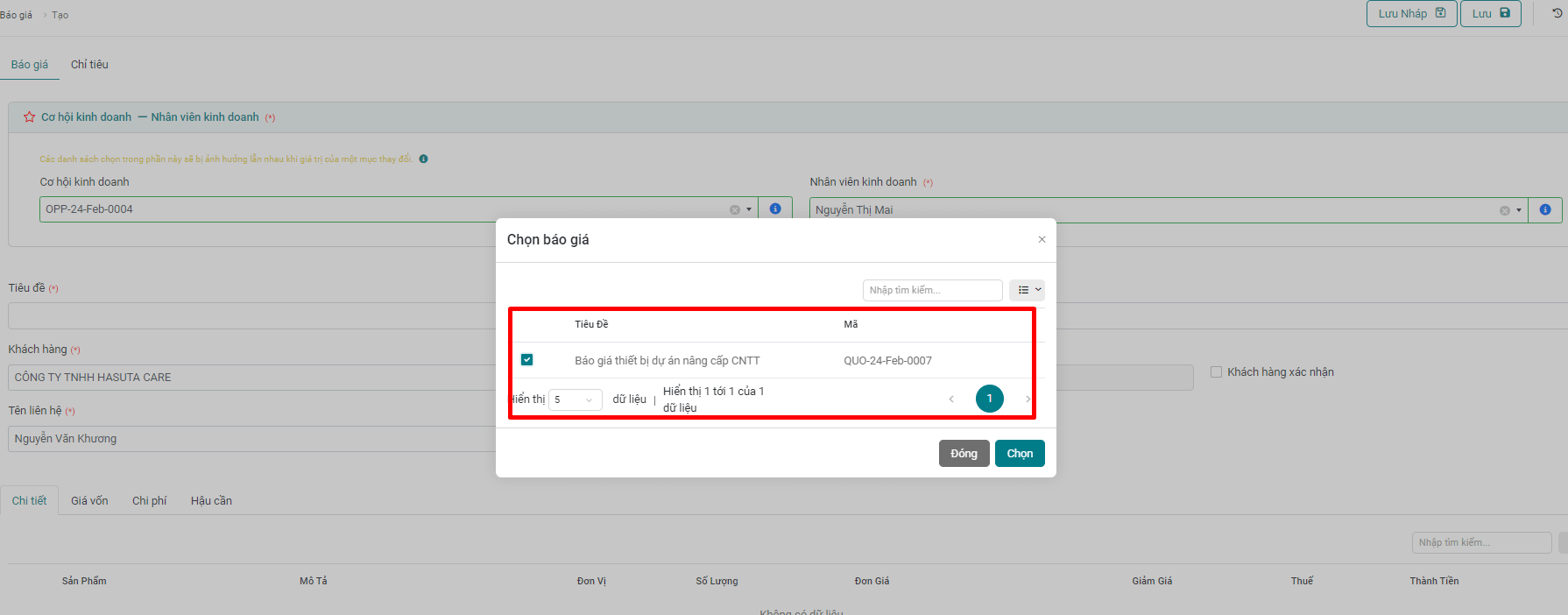
Task: Click the undo icon in top right
Action: (x=1557, y=13)
